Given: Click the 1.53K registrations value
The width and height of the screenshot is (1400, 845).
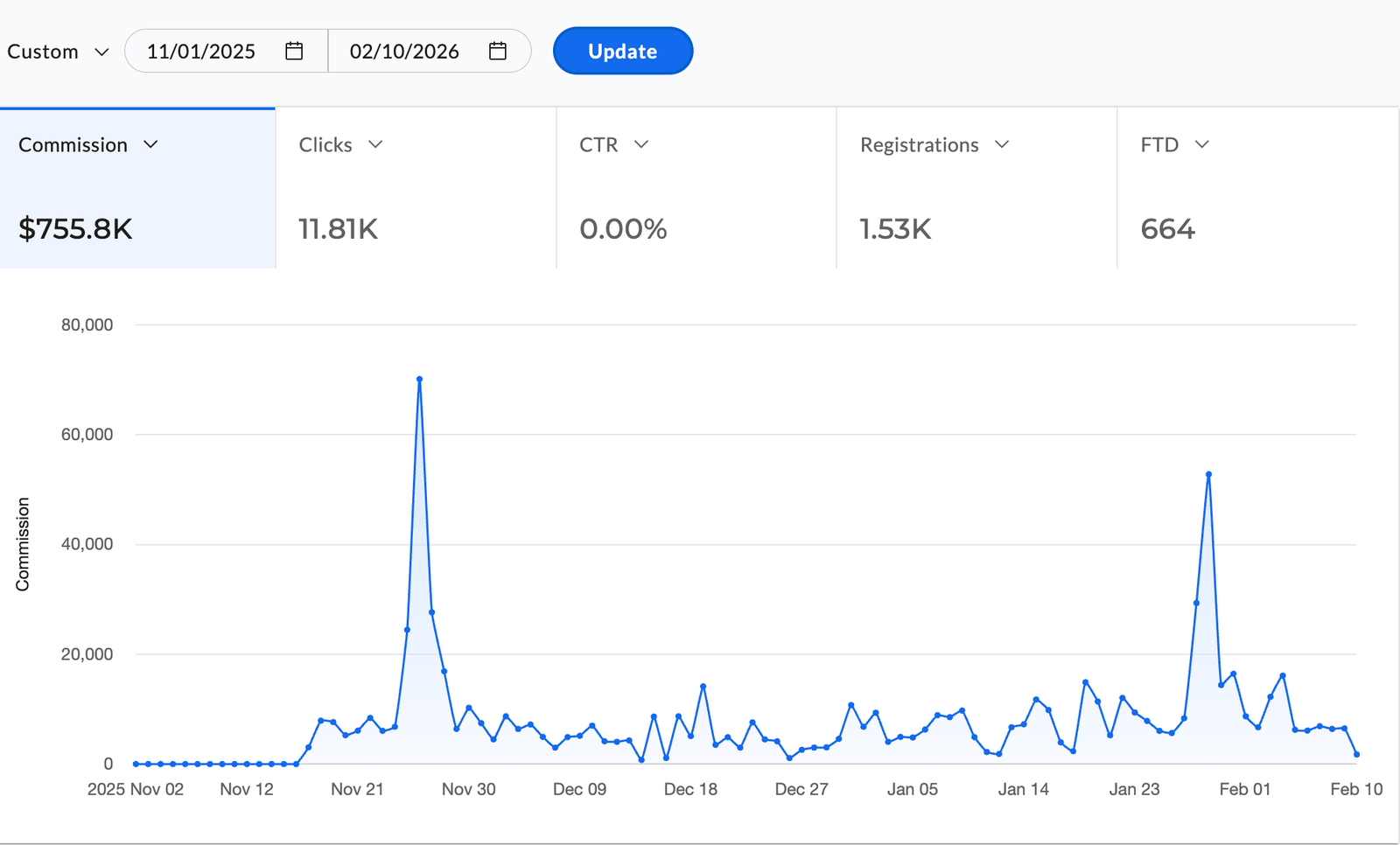Looking at the screenshot, I should 895,229.
